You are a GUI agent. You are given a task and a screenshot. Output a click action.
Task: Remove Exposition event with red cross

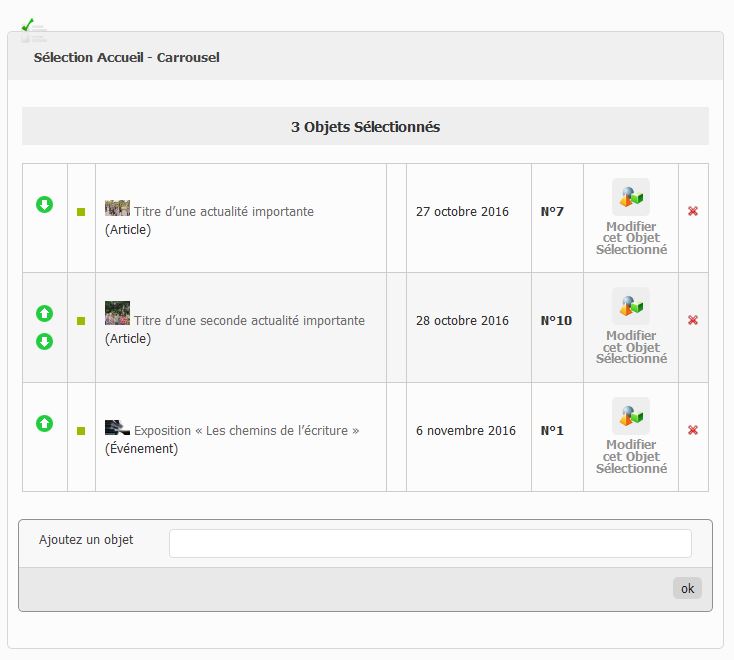pos(693,430)
